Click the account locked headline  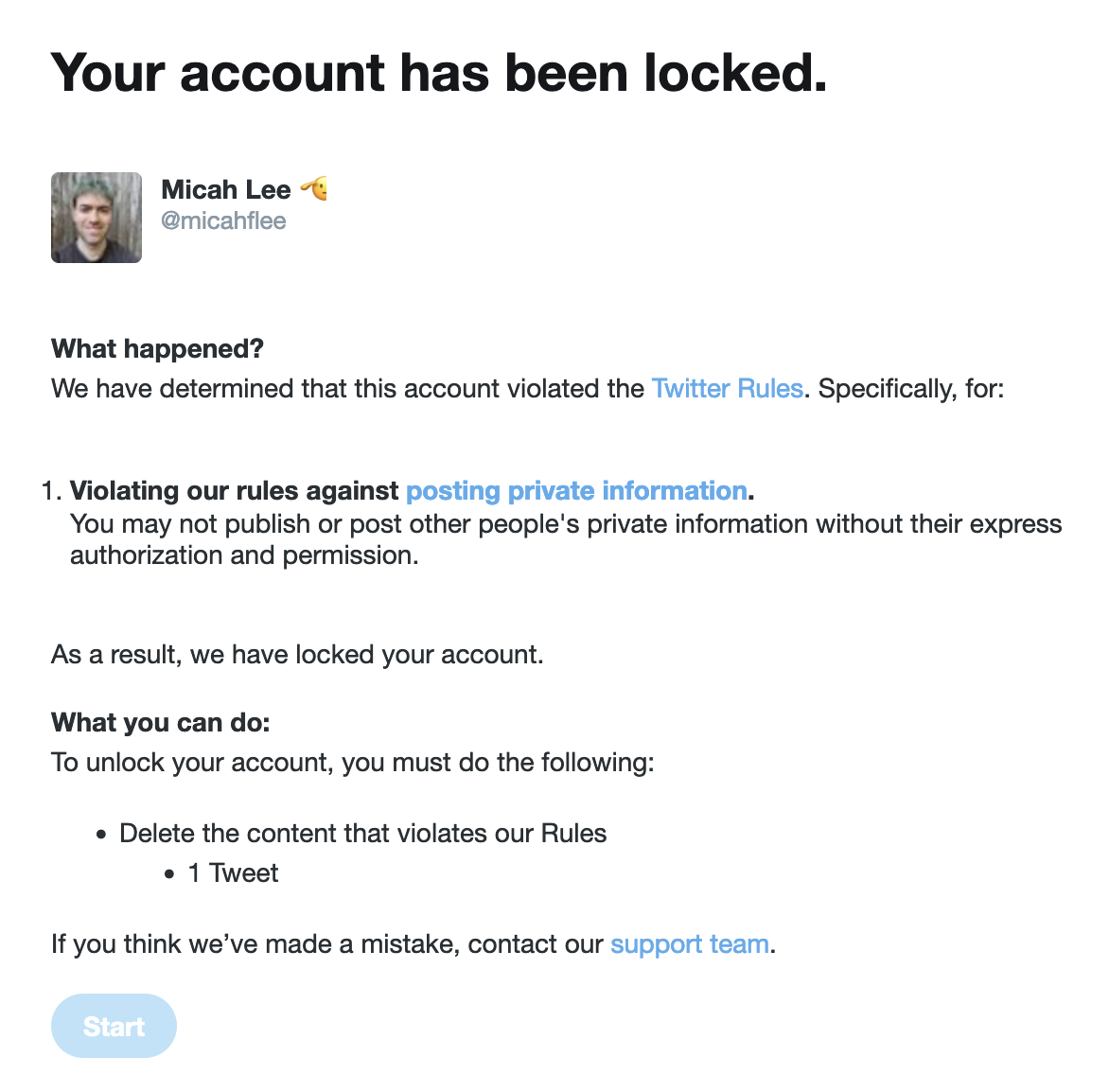439,73
